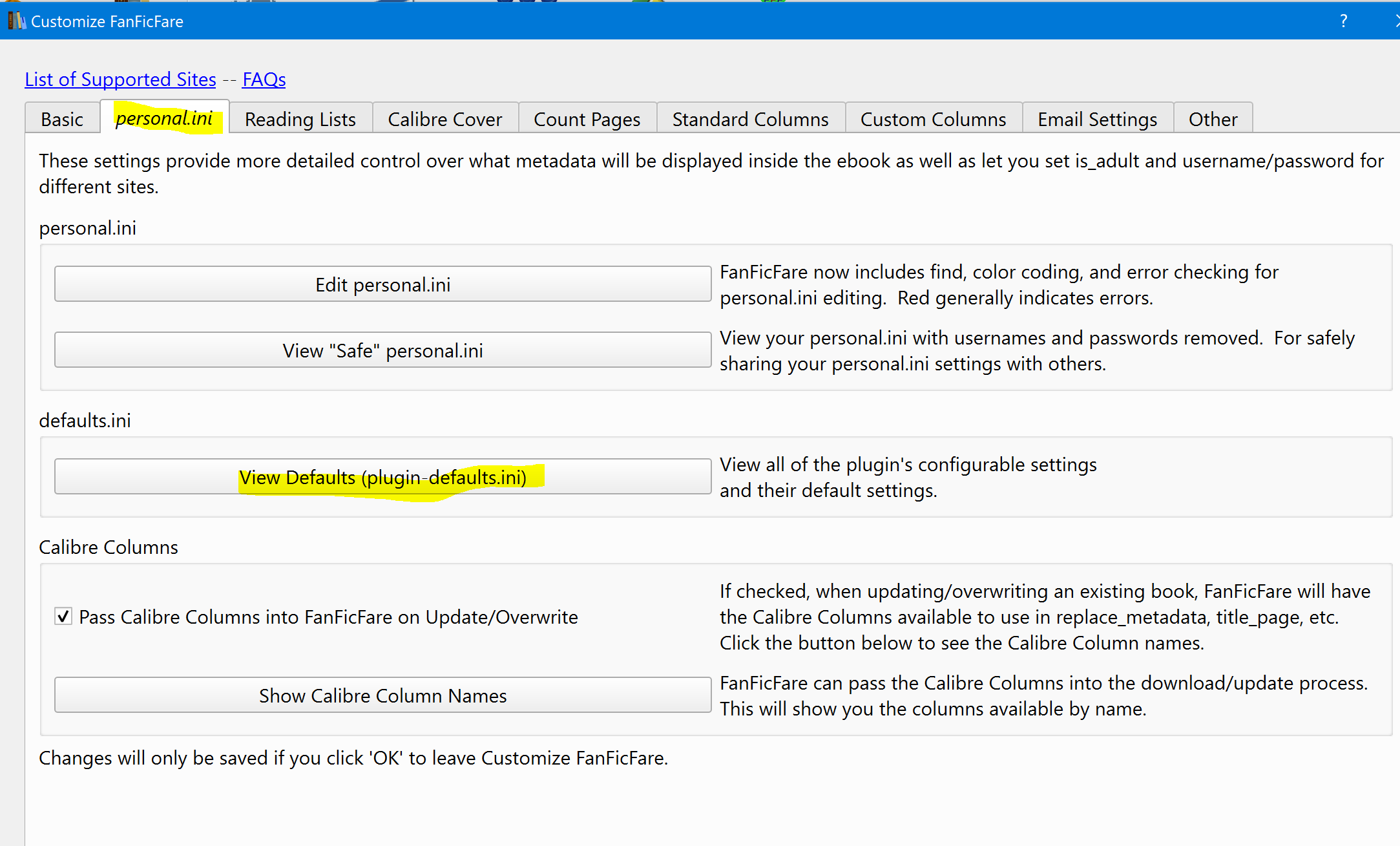Click the question mark help button
The height and width of the screenshot is (846, 1400).
[x=1343, y=21]
